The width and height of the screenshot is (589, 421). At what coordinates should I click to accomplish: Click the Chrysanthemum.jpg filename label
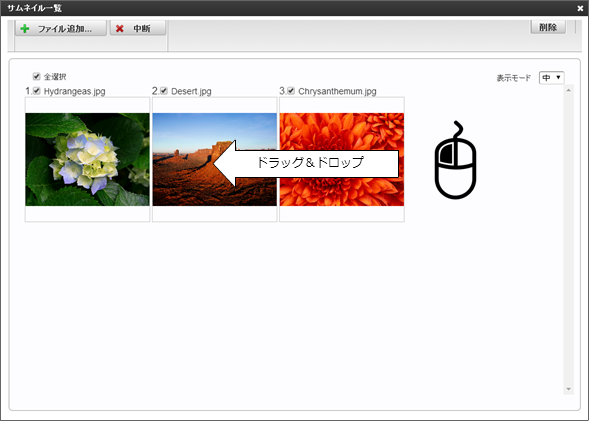pyautogui.click(x=337, y=91)
